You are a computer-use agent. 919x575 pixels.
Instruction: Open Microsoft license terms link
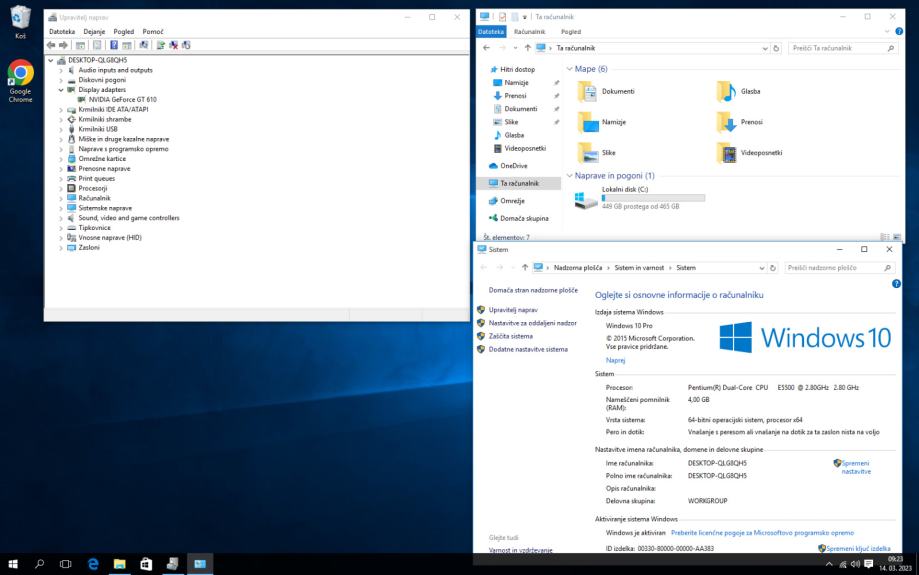pos(762,533)
